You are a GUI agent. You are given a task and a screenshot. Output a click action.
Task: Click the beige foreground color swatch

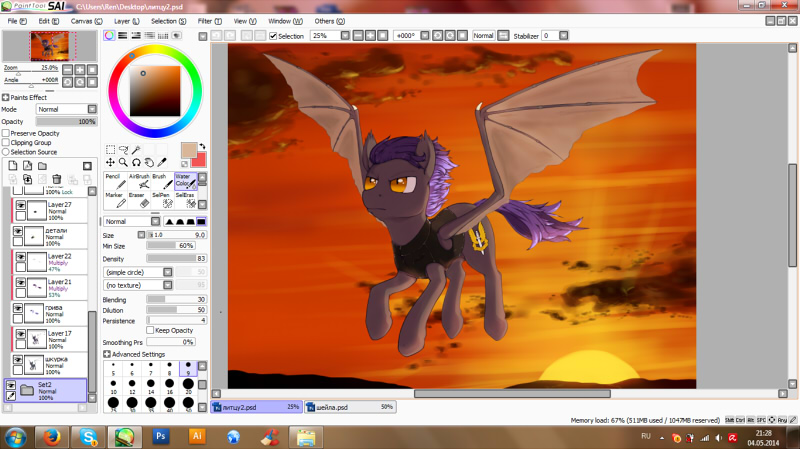[189, 151]
